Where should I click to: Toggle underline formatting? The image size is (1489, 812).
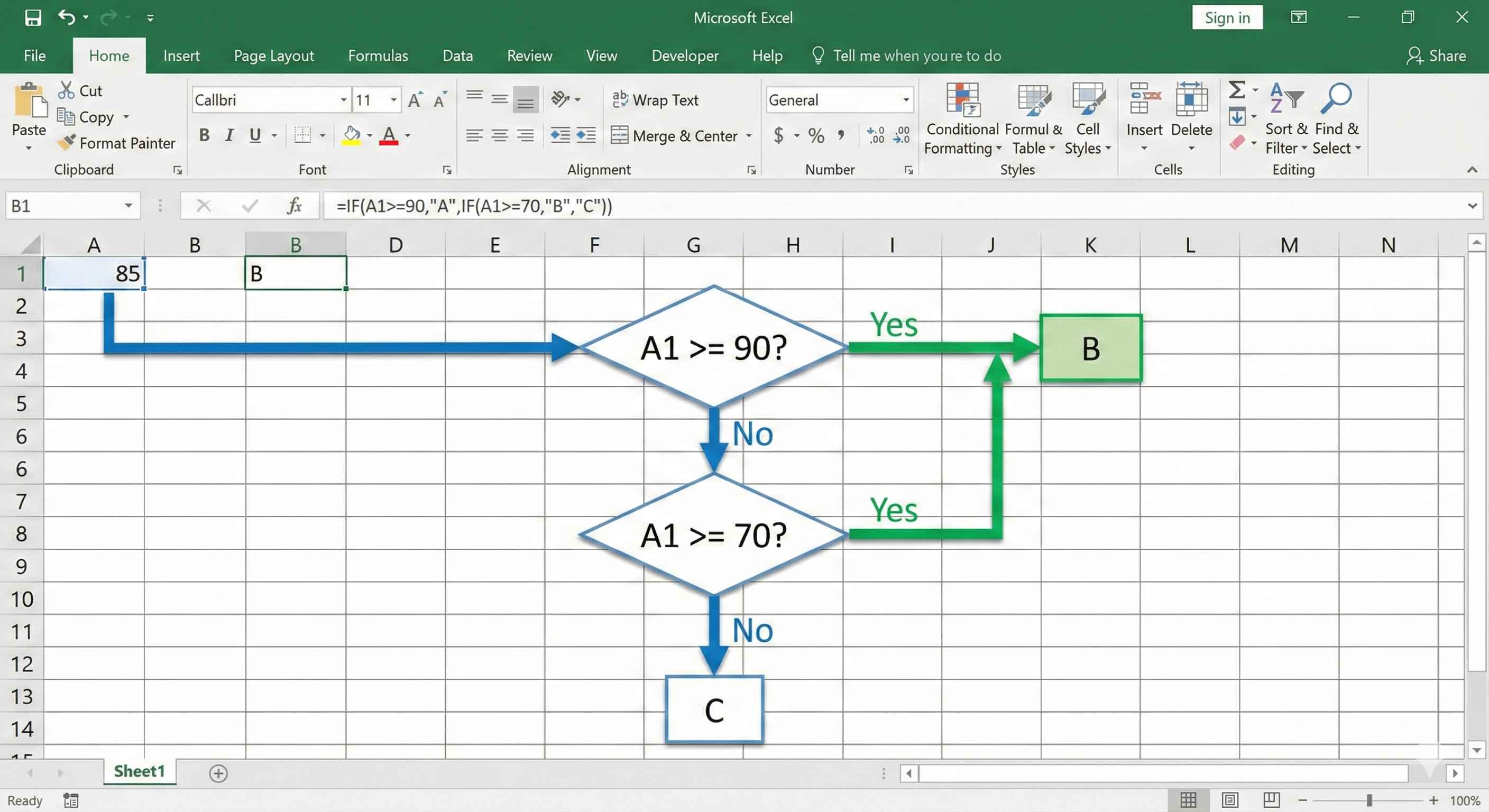[256, 135]
